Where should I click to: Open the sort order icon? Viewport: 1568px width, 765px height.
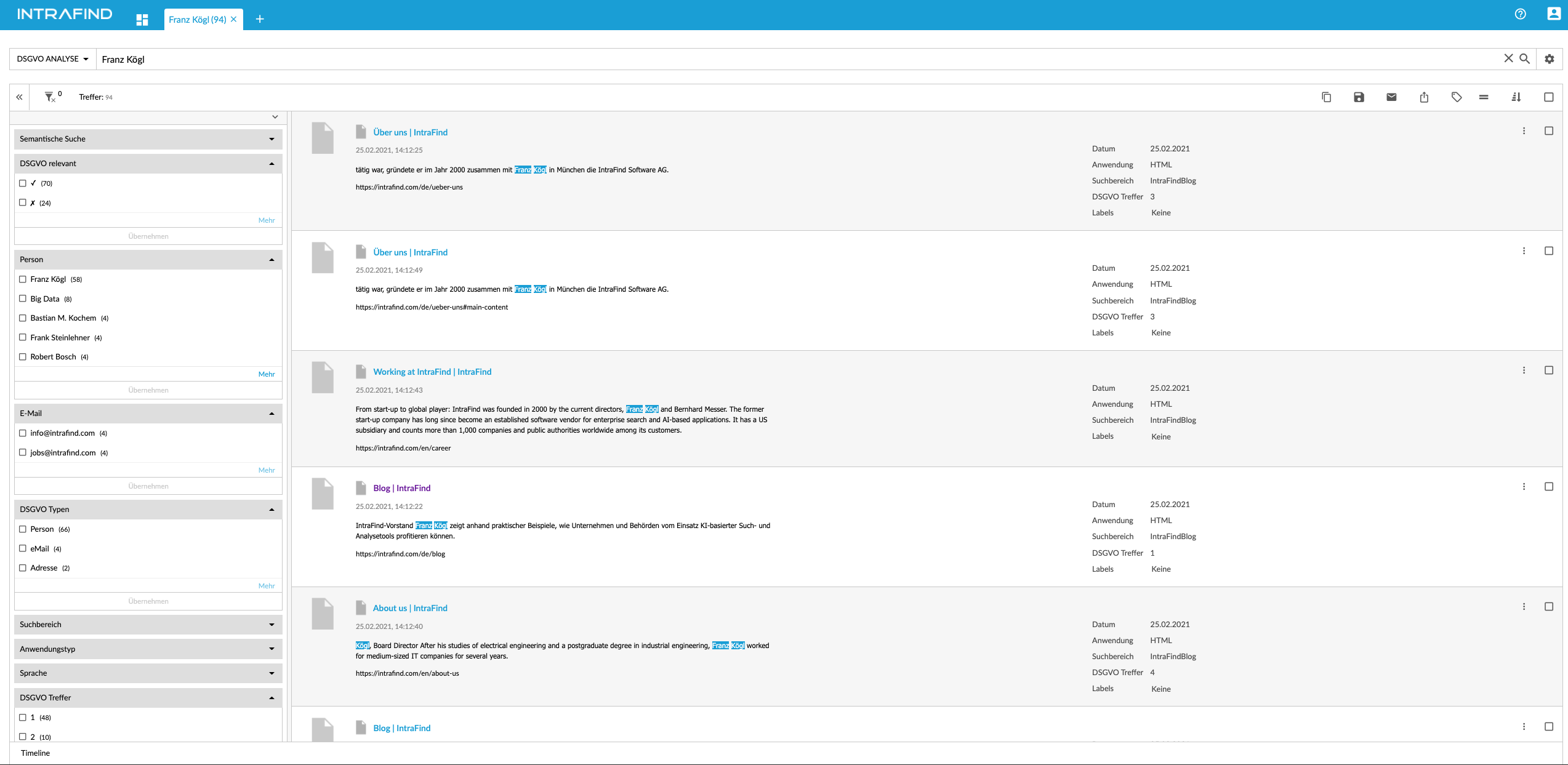pos(1516,97)
